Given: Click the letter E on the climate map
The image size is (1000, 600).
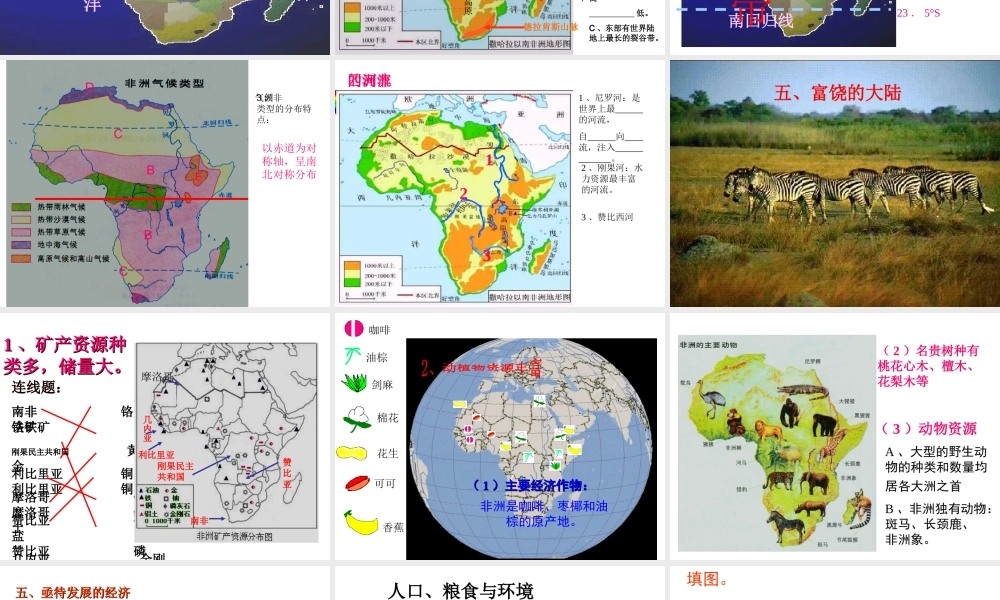Looking at the screenshot, I should [198, 177].
